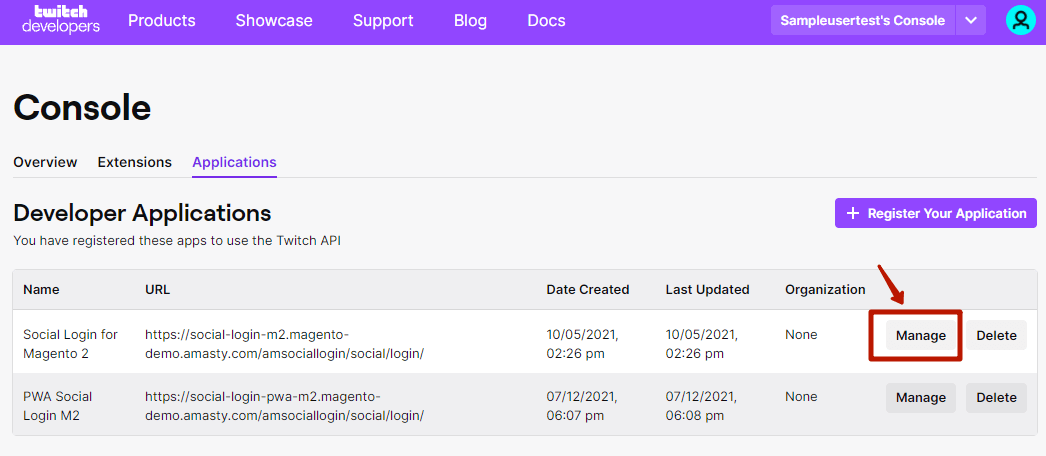Image resolution: width=1046 pixels, height=456 pixels.
Task: Click the Developer Applications heading
Action: (x=142, y=213)
